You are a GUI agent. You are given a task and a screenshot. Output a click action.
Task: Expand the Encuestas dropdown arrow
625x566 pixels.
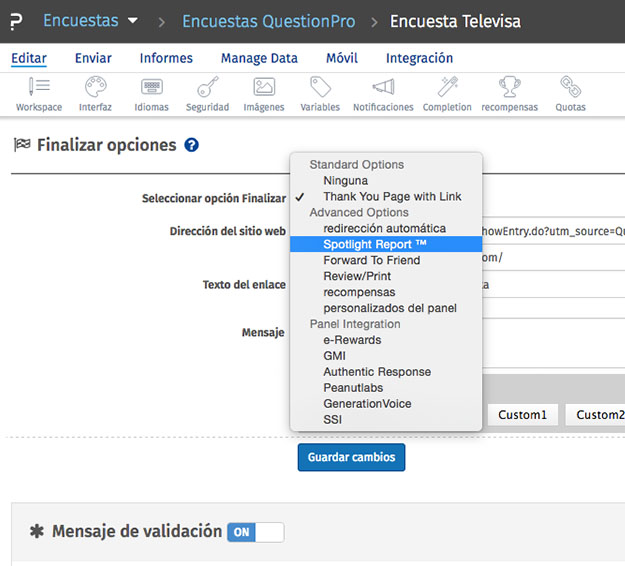pos(133,20)
